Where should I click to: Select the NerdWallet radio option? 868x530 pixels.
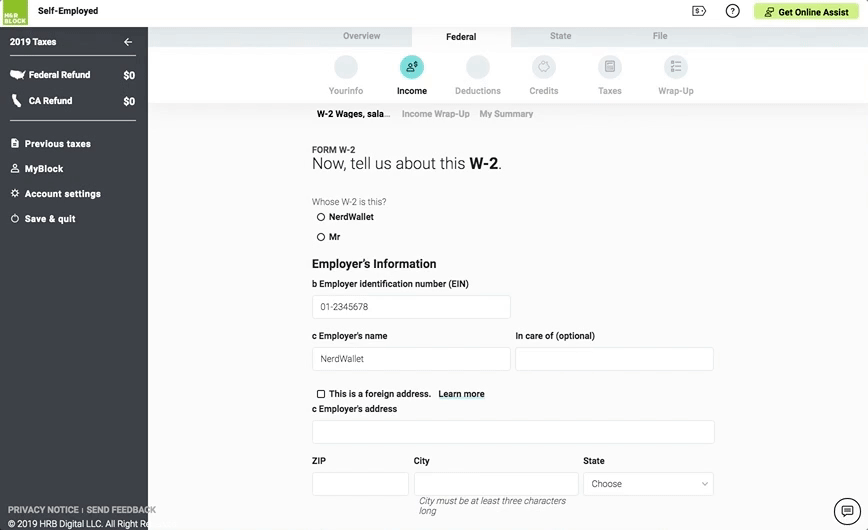tap(321, 217)
